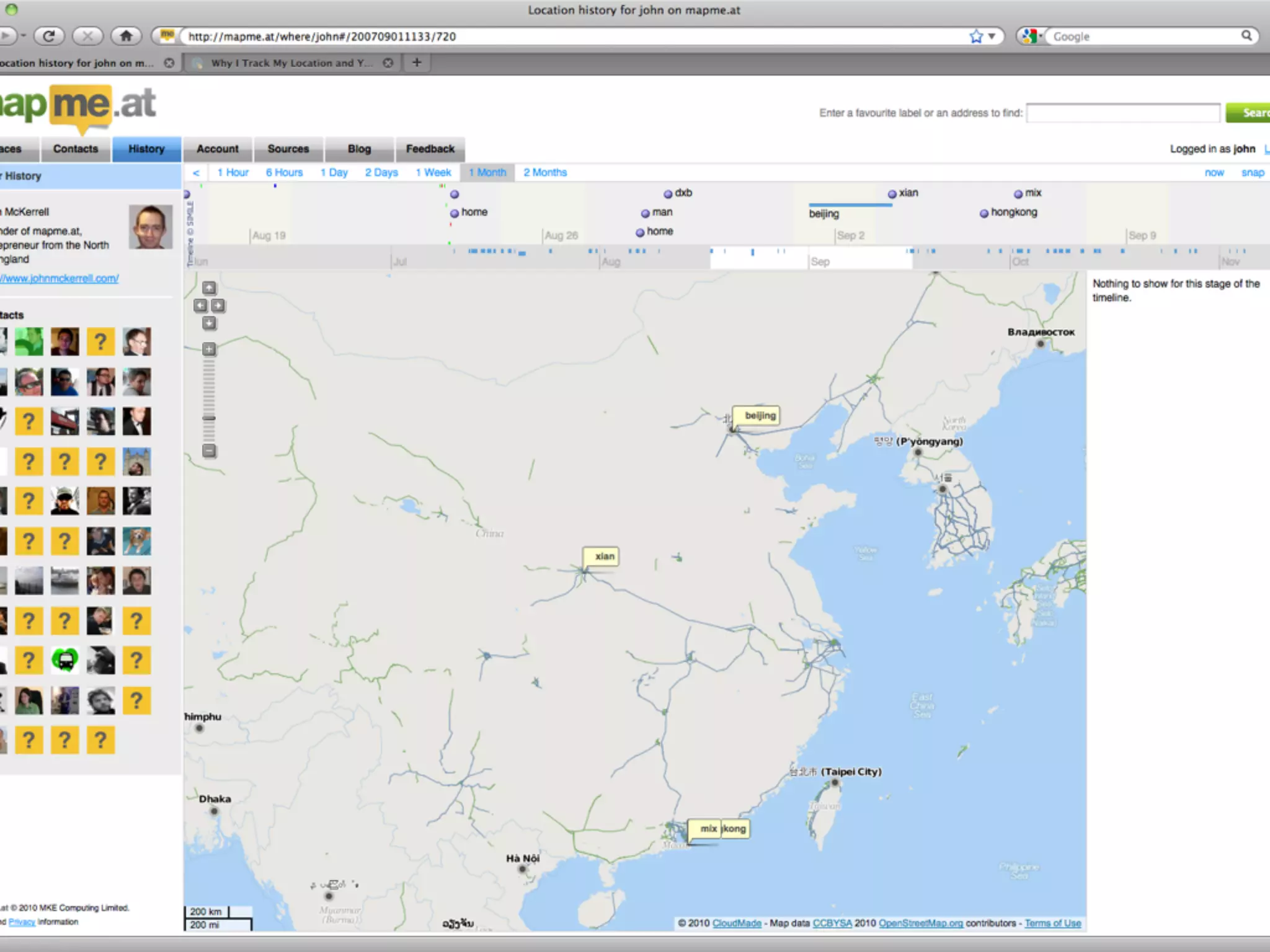Image resolution: width=1270 pixels, height=952 pixels.
Task: Go to the browser home page icon
Action: tap(126, 36)
